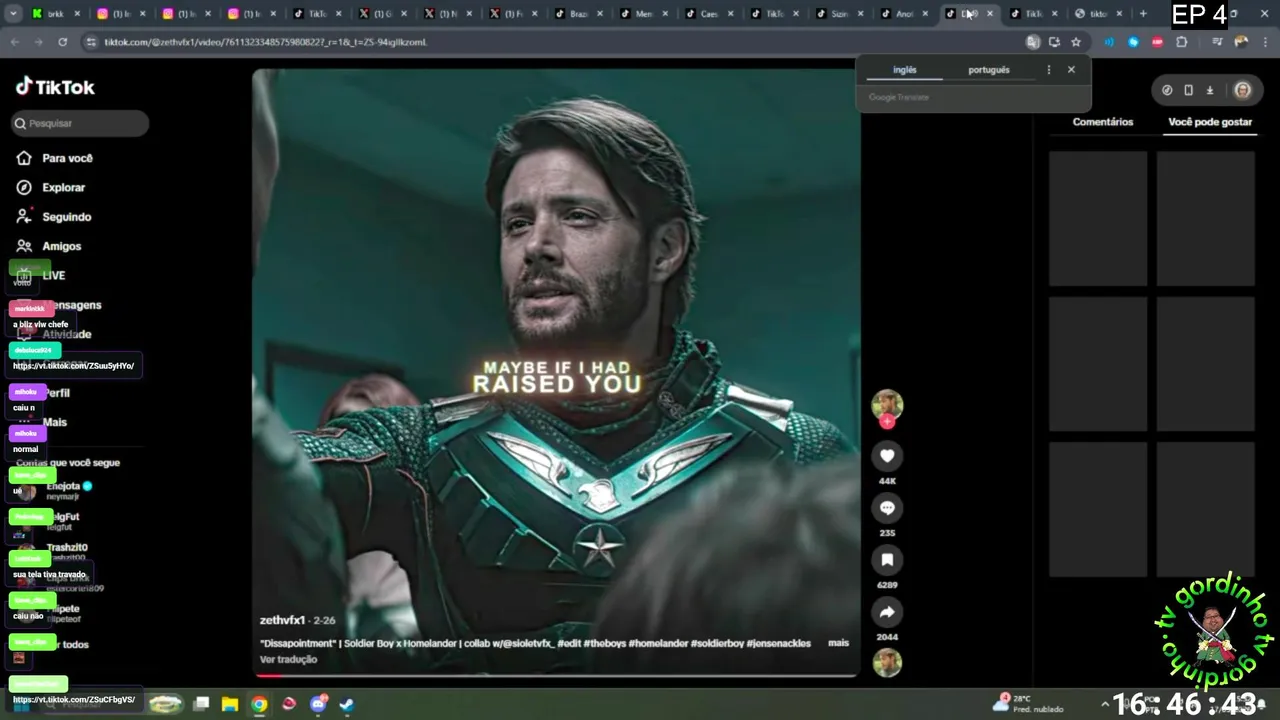
Task: Open the TikTok profile avatar at top right
Action: (x=1242, y=90)
